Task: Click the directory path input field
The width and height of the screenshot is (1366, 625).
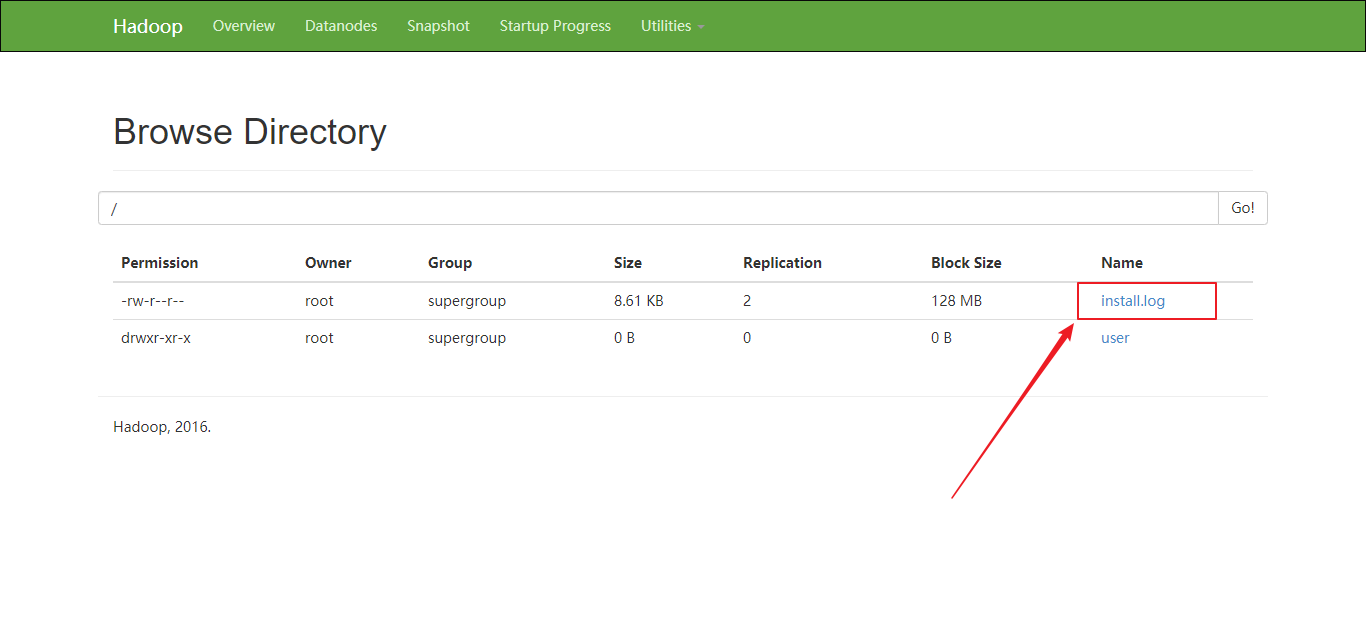Action: (658, 208)
